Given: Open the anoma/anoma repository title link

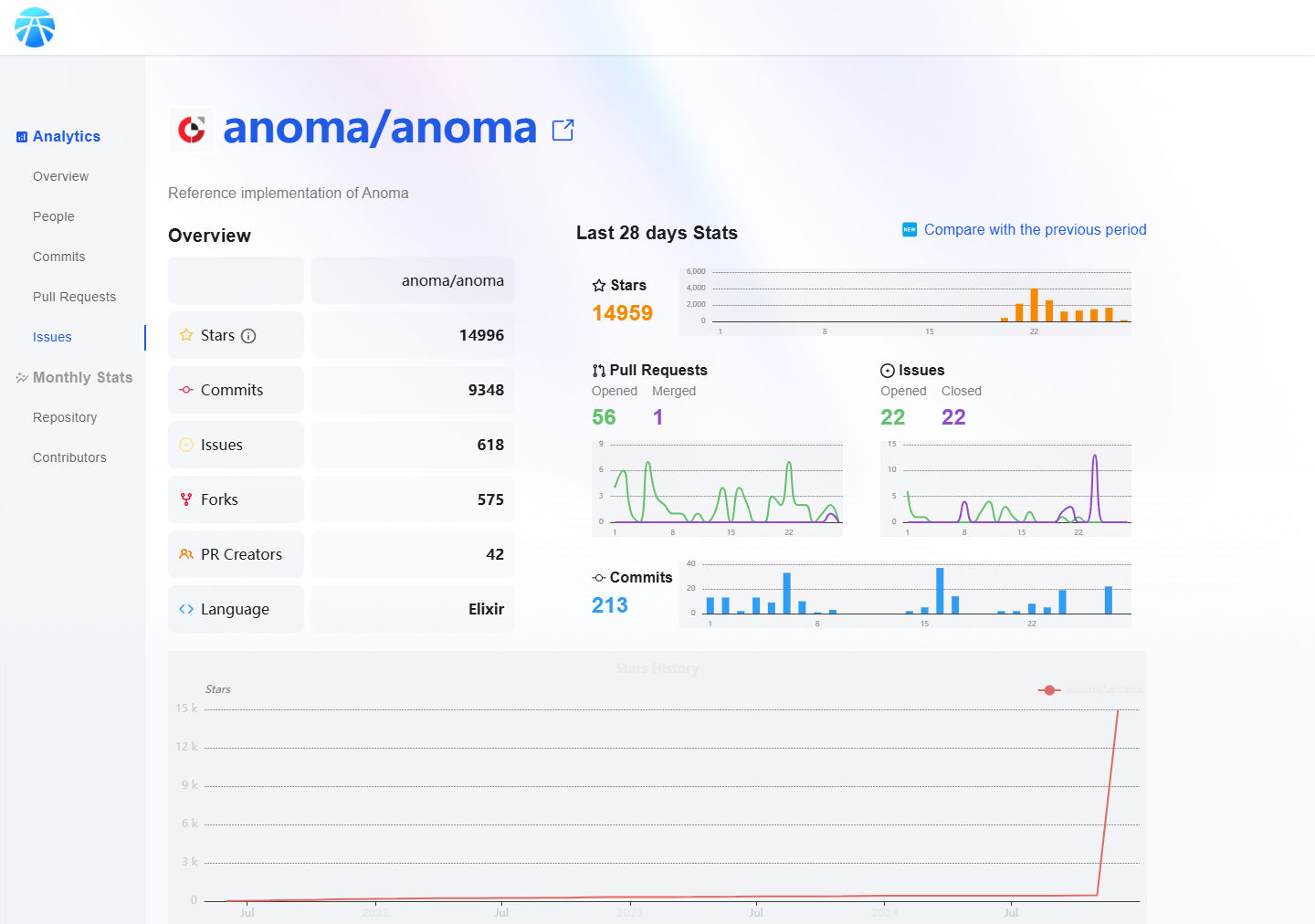Looking at the screenshot, I should coord(380,128).
